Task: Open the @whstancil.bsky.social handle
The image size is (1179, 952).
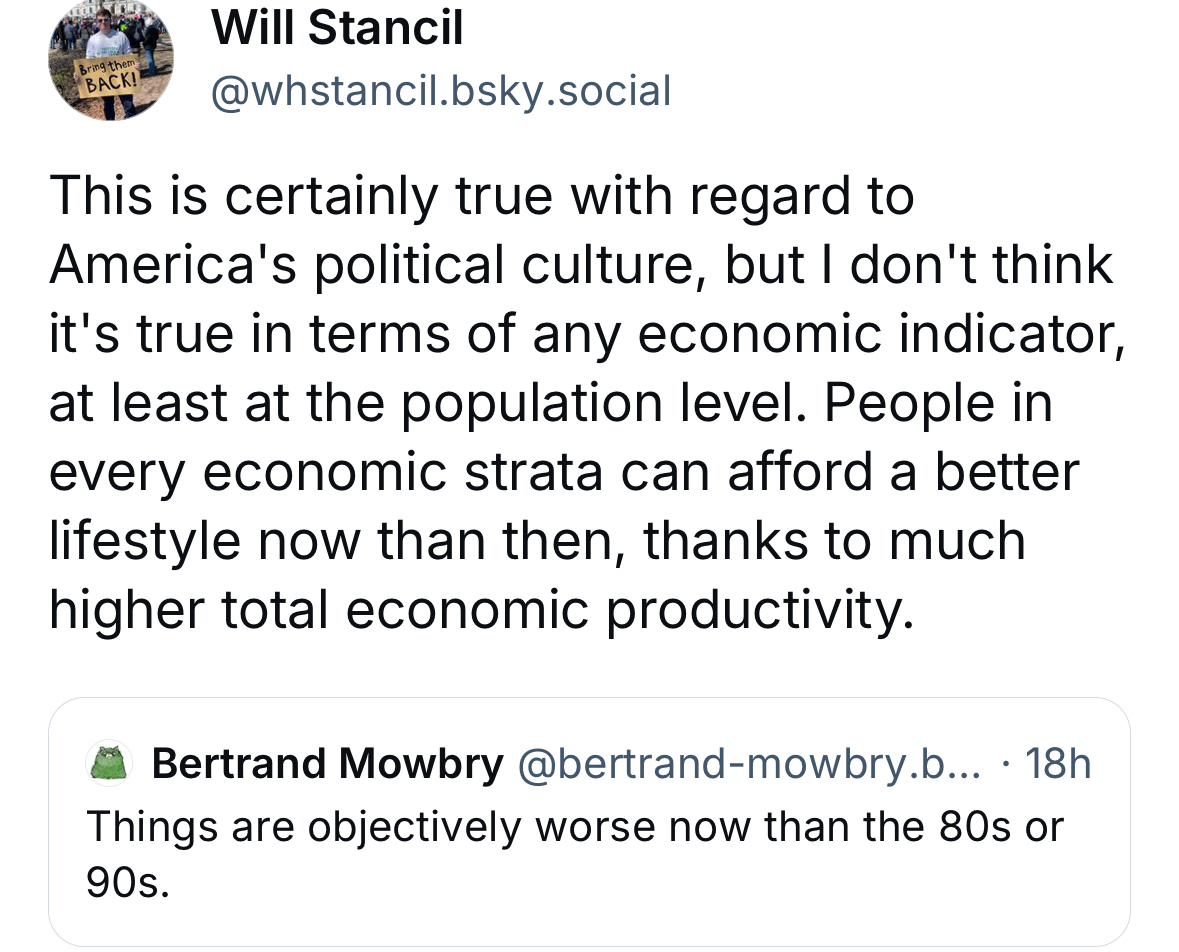Action: (x=439, y=92)
